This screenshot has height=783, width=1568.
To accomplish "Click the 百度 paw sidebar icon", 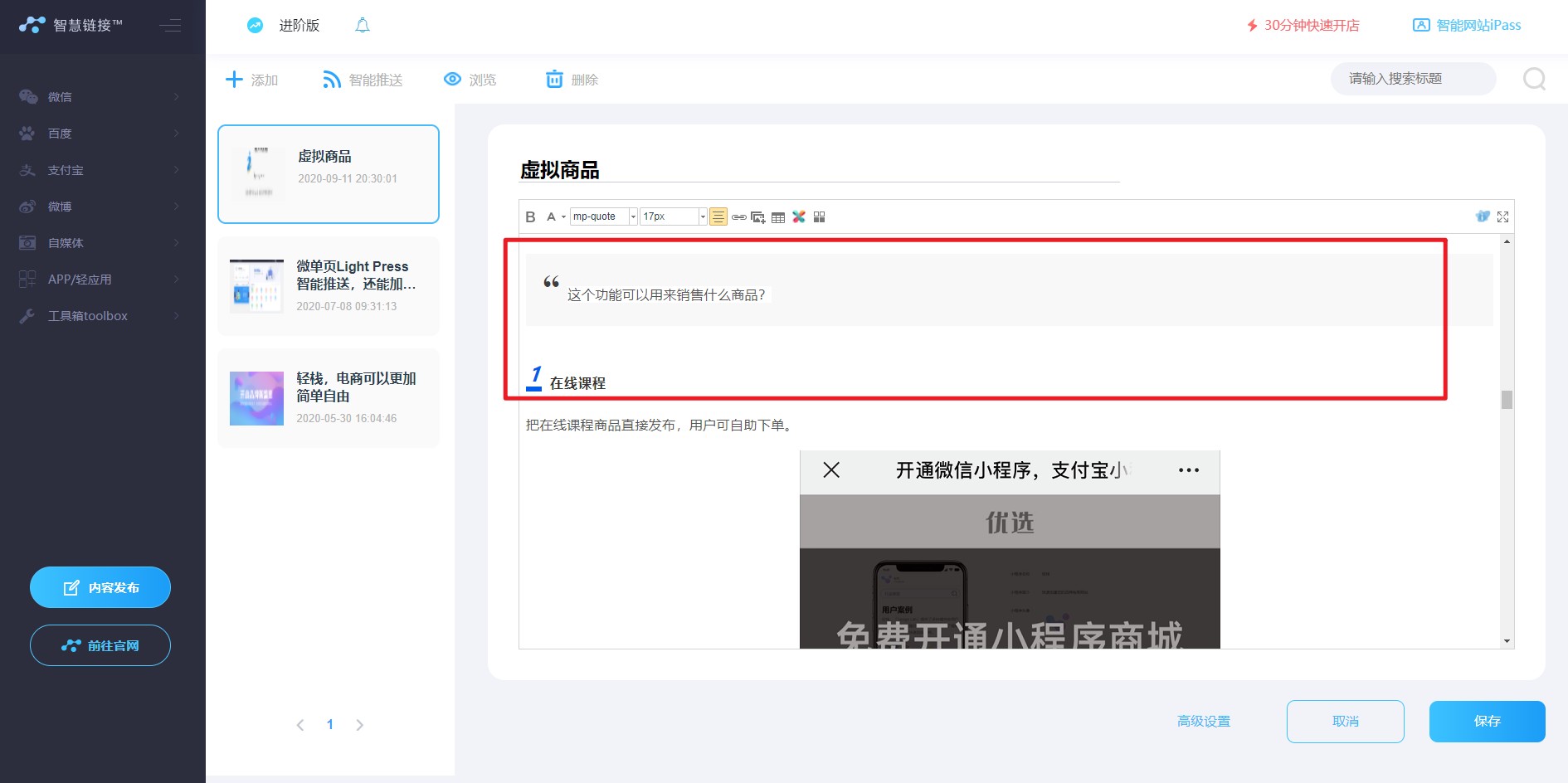I will (27, 134).
